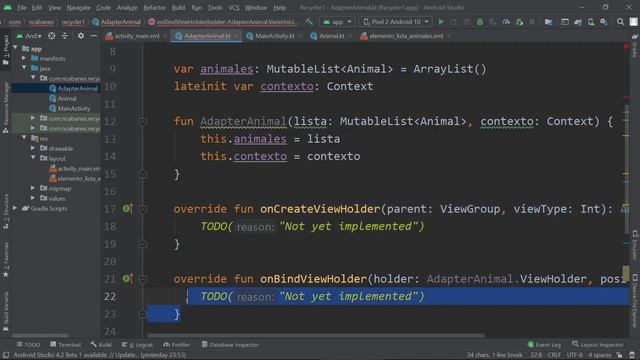Click Apply Changes and Restart Activity icon
The image size is (640, 360).
(454, 22)
